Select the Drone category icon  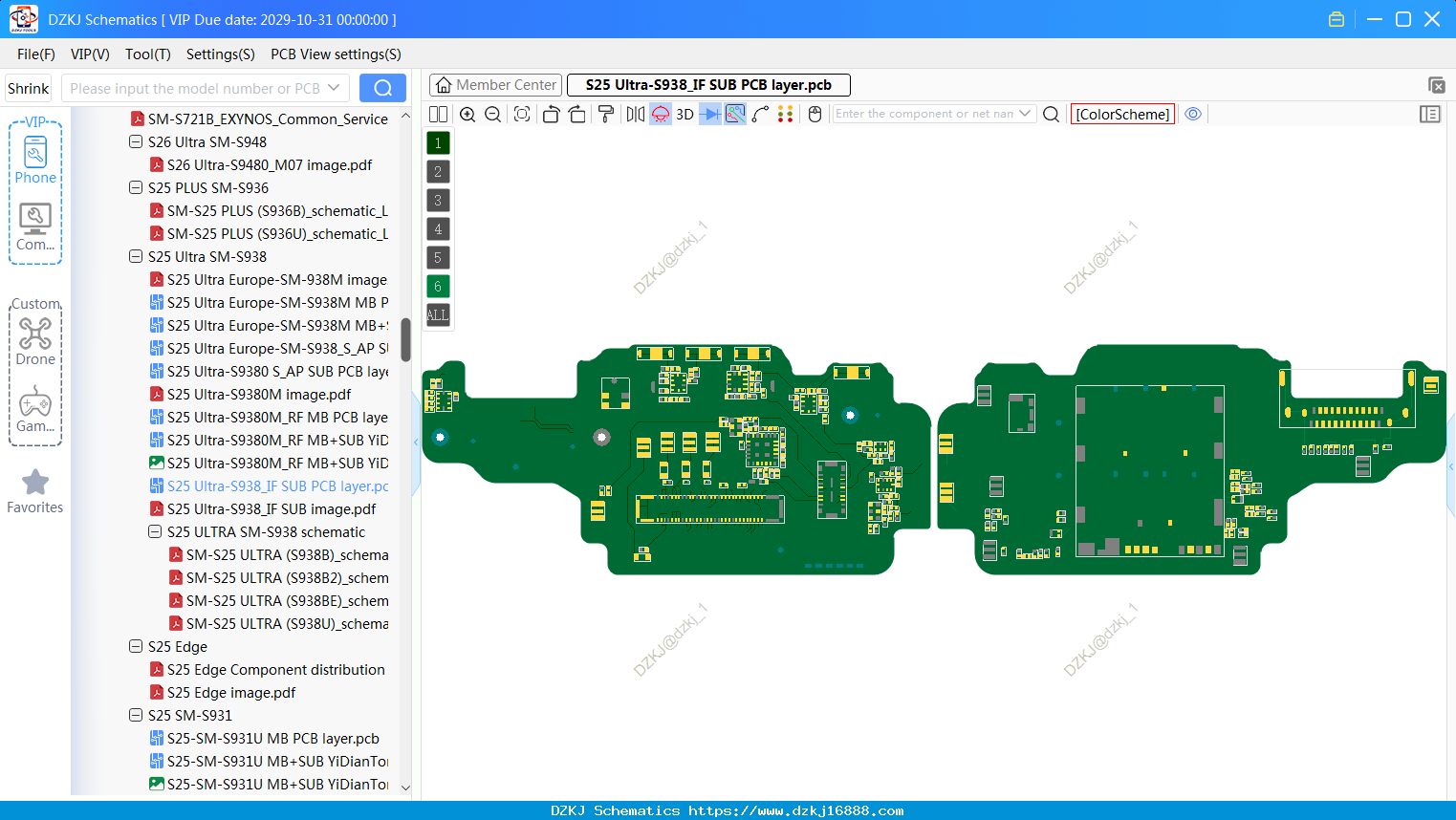point(35,342)
